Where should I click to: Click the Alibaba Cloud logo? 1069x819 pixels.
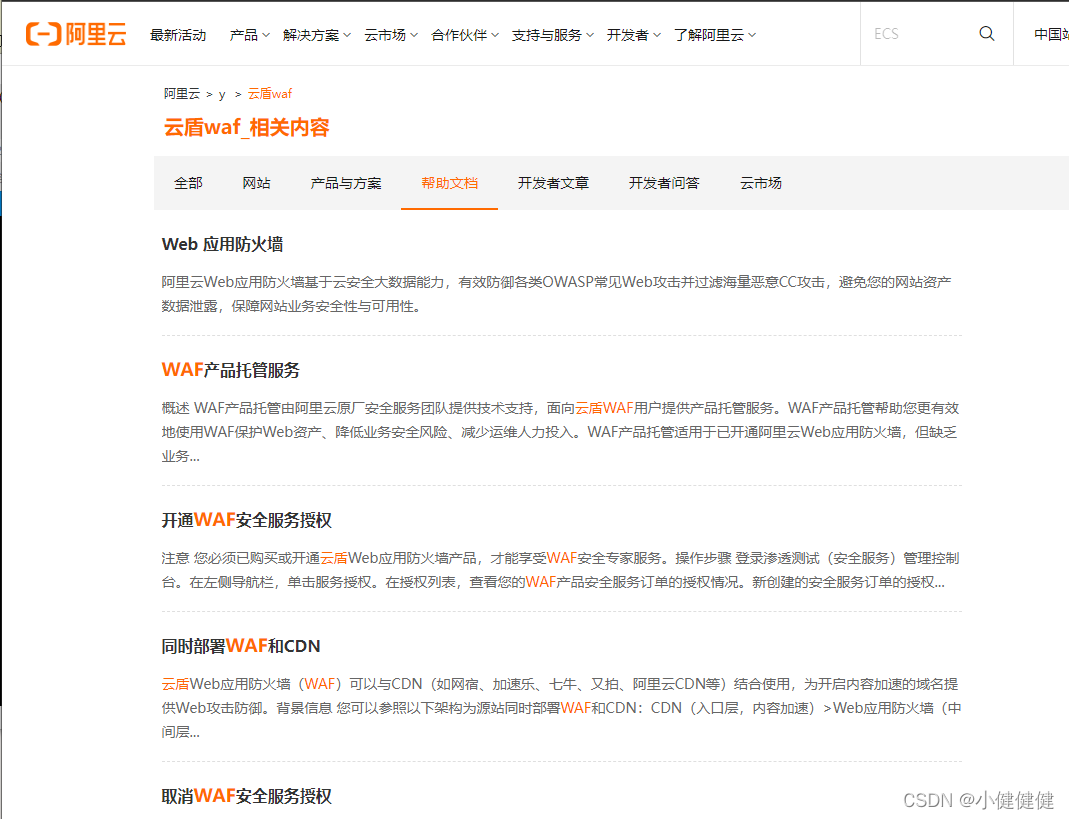76,34
